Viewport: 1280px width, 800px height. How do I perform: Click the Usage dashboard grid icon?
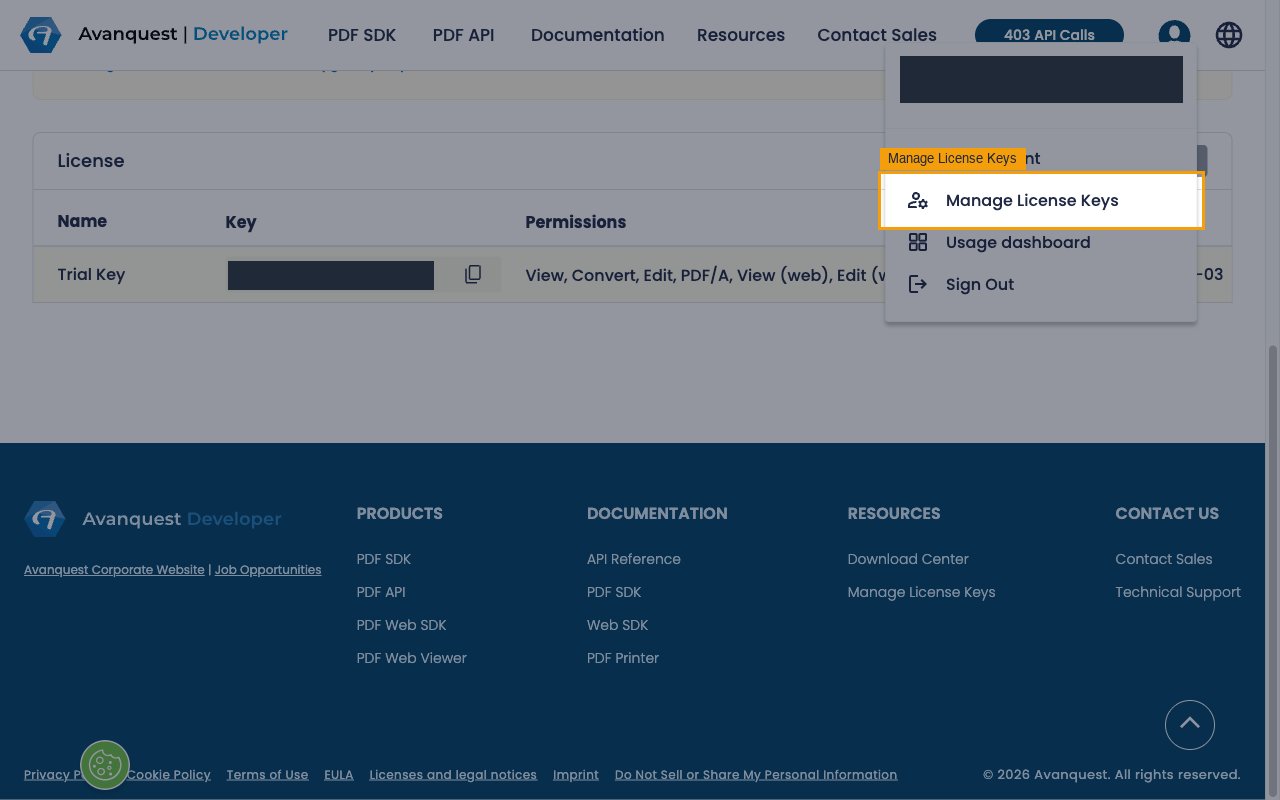(918, 242)
